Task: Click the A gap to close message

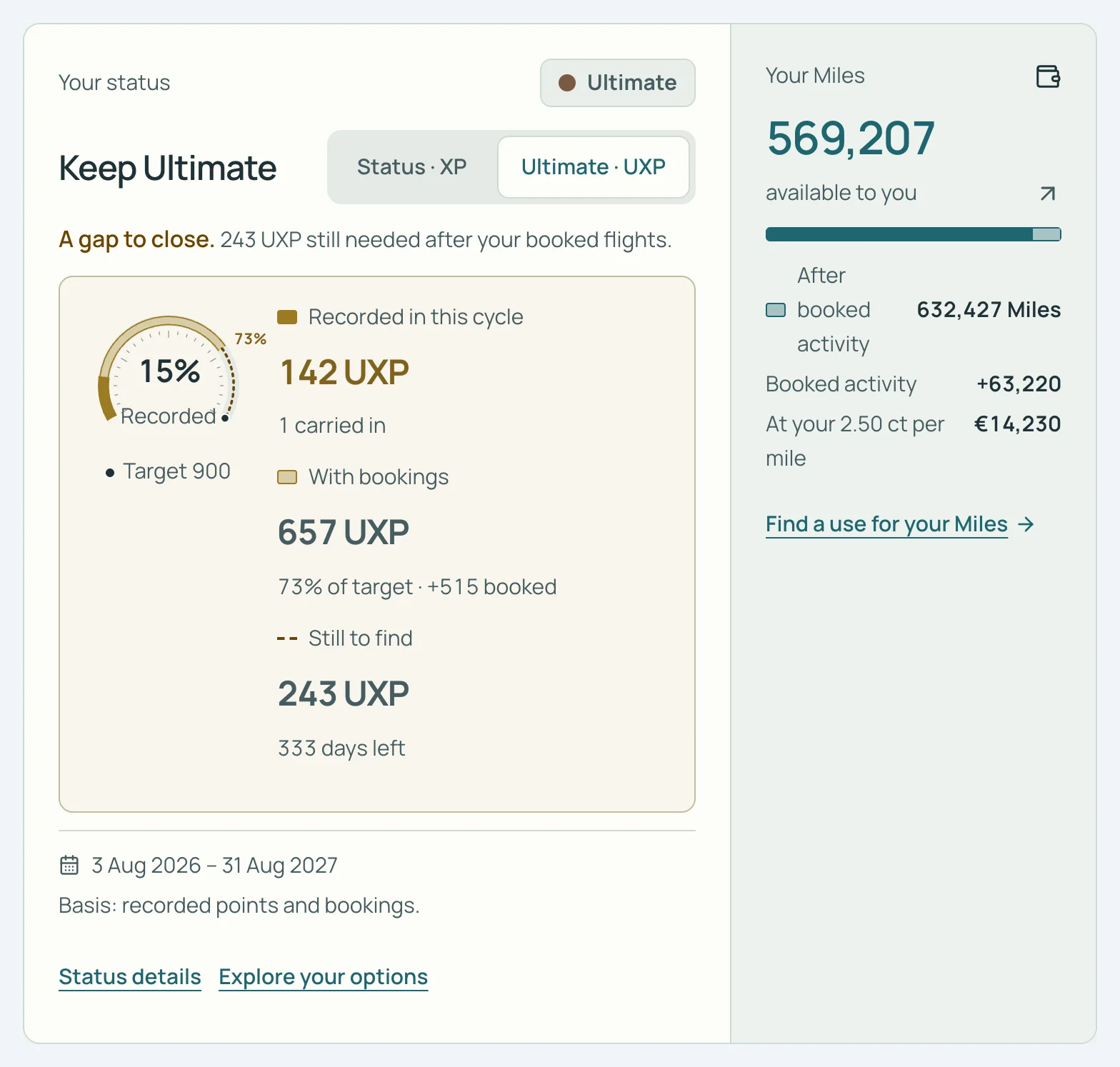Action: pos(365,240)
